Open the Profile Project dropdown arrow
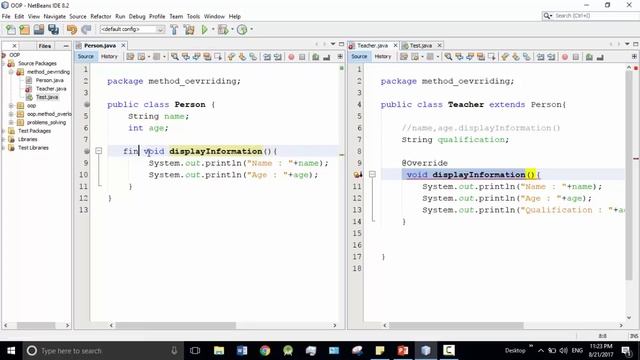 (251, 29)
